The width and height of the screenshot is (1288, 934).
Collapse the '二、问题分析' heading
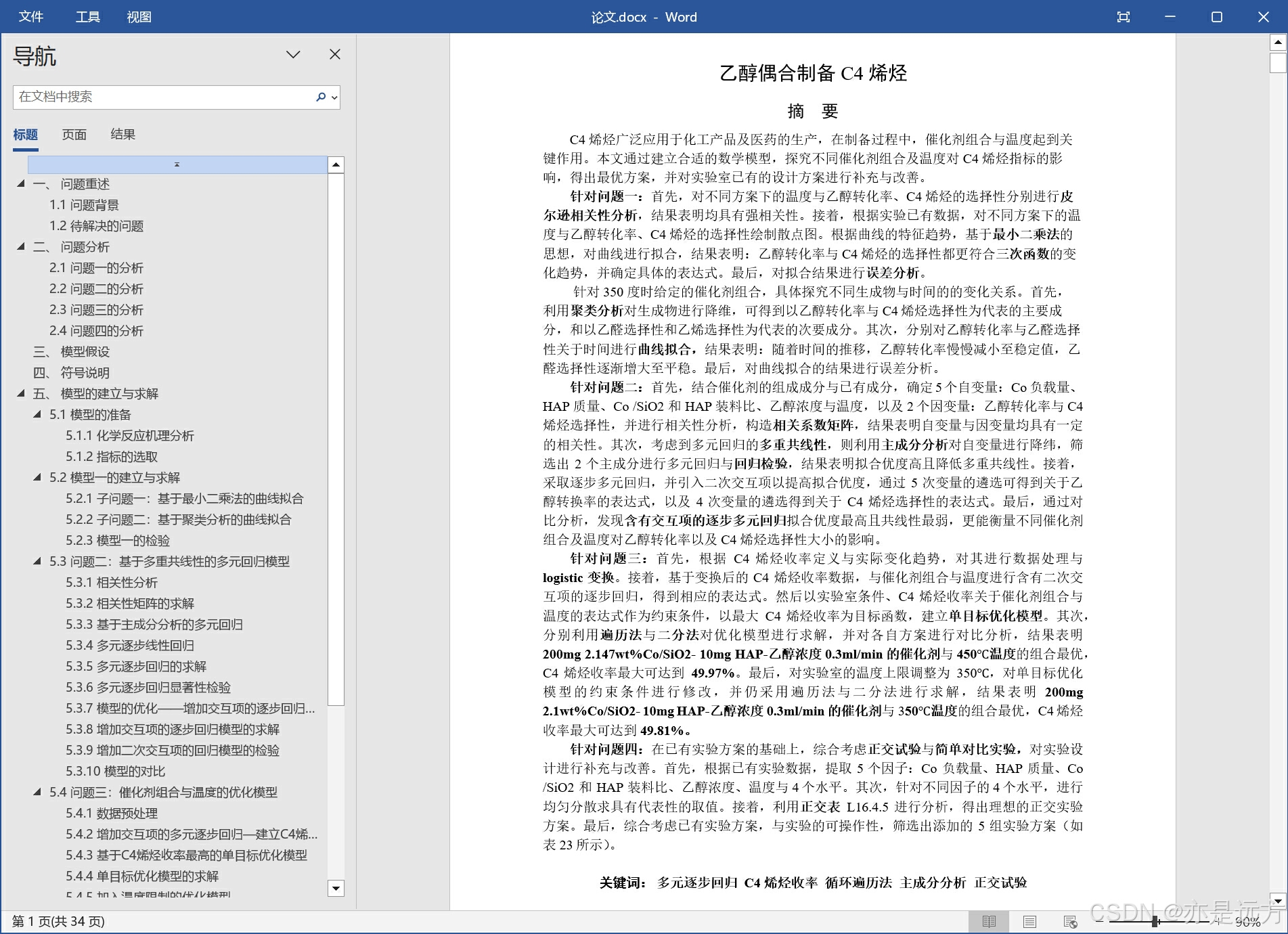point(20,246)
